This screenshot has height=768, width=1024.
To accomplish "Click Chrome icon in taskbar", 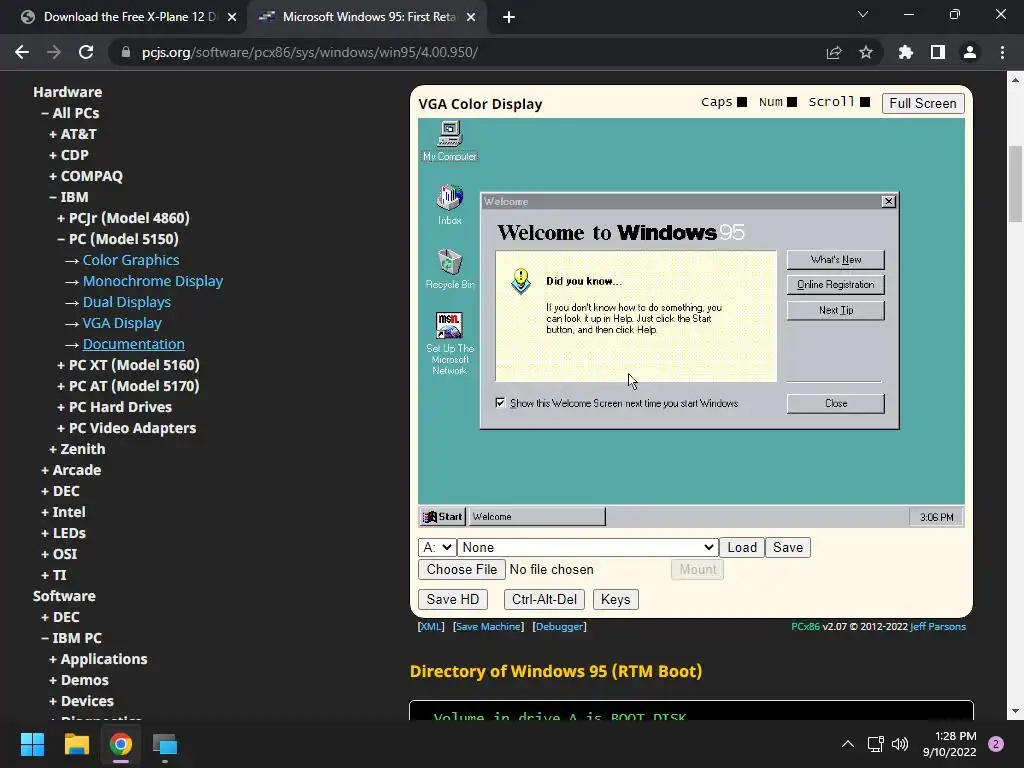I will pos(121,744).
